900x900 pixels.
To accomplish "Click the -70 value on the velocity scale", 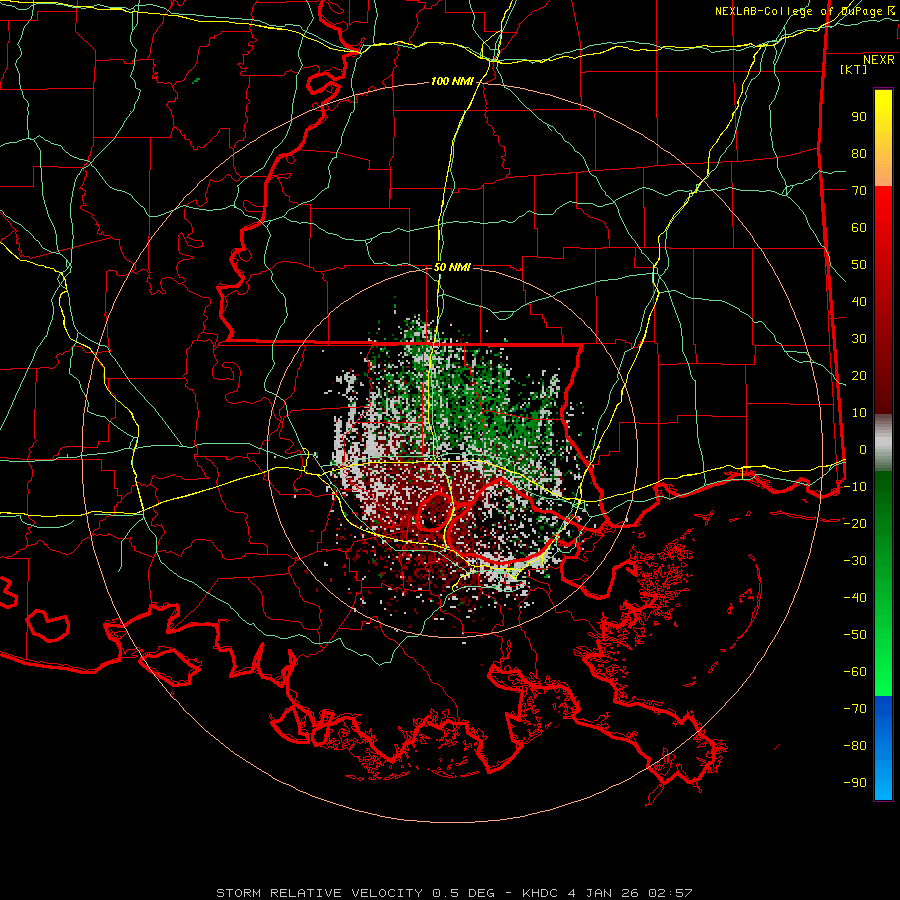I will pyautogui.click(x=855, y=708).
